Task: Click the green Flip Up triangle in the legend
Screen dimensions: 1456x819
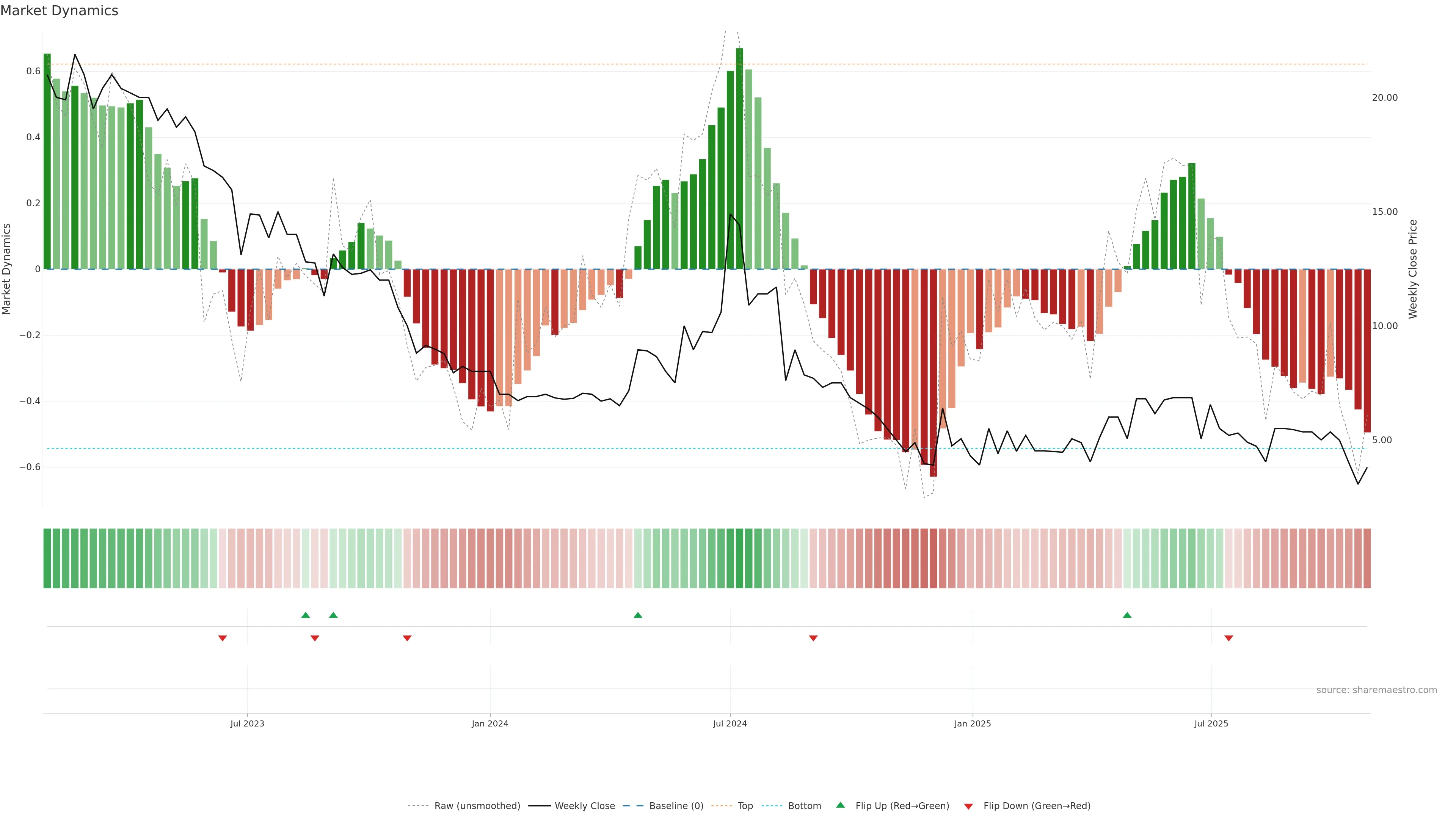Action: [841, 805]
